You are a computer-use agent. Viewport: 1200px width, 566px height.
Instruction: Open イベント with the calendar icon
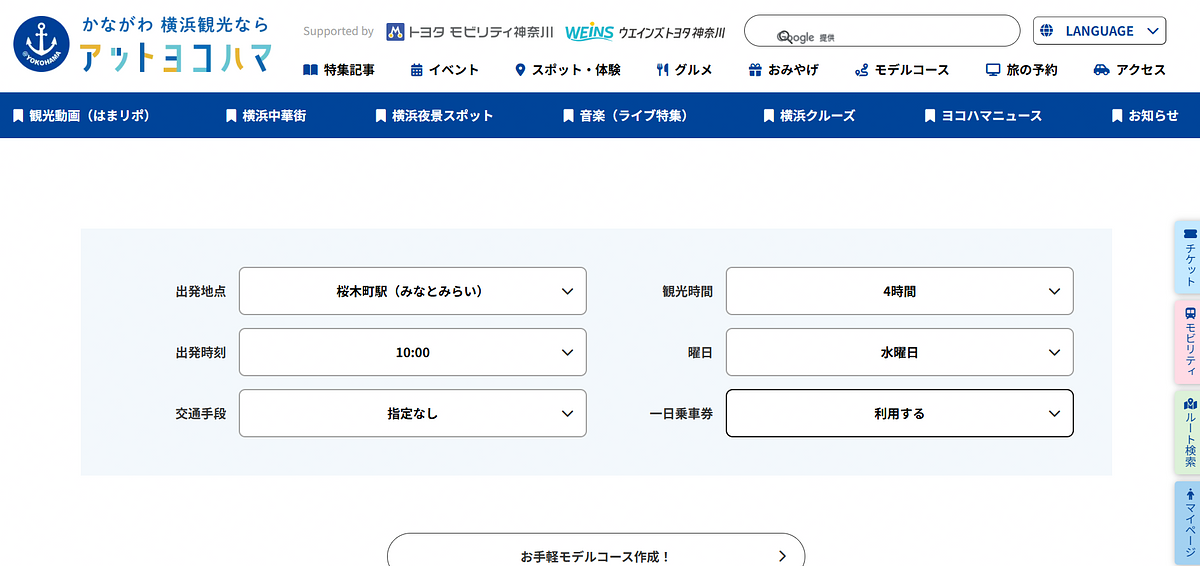click(x=444, y=70)
